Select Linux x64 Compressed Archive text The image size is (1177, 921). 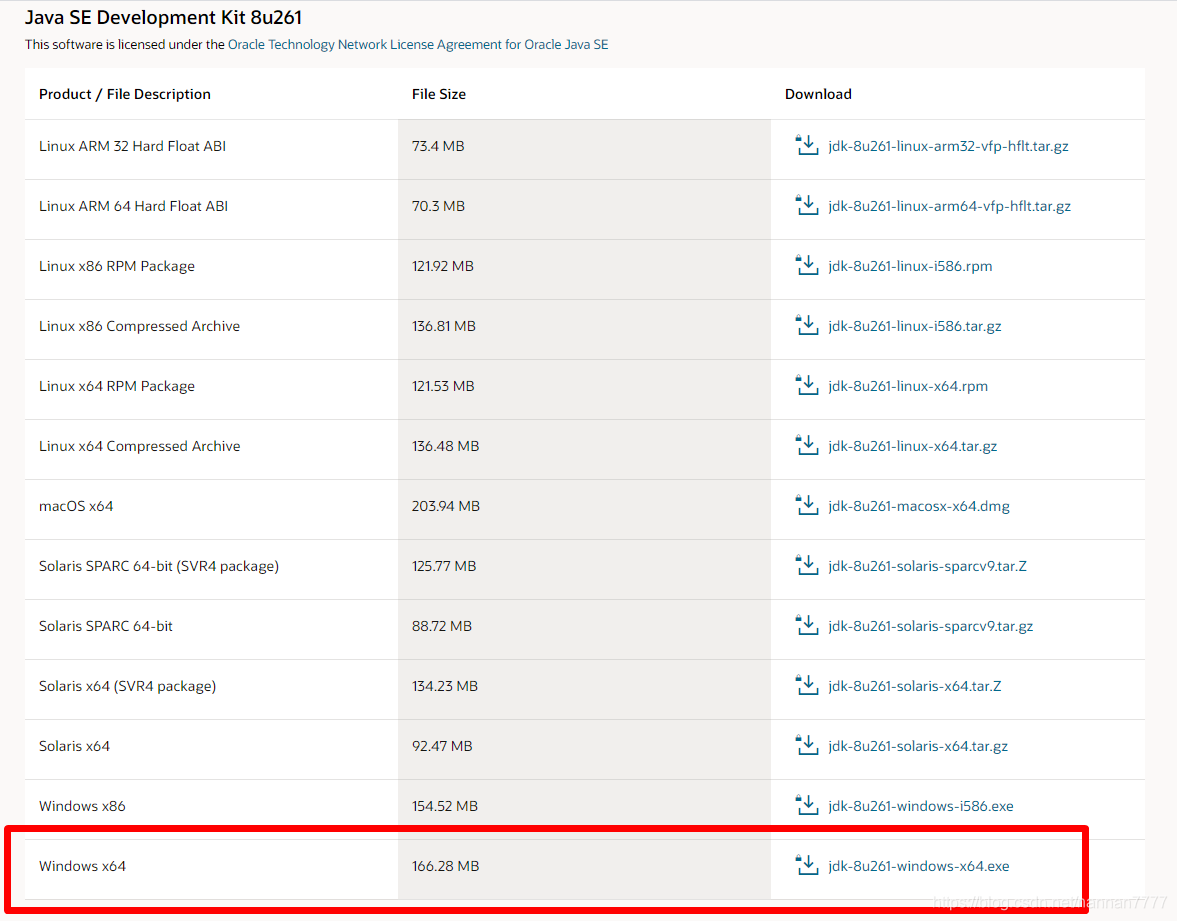pos(140,446)
